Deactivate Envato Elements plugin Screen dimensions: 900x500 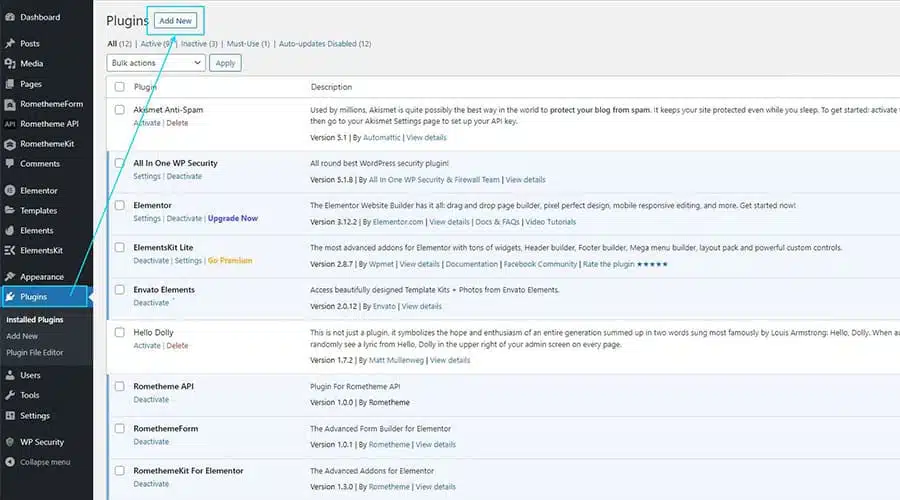pyautogui.click(x=151, y=303)
